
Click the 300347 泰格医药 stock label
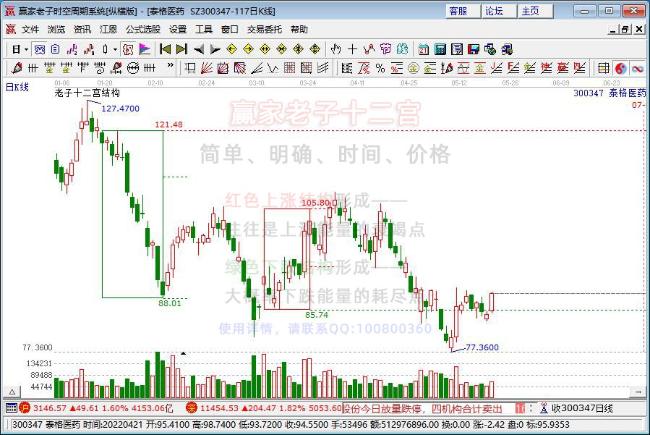pos(610,93)
